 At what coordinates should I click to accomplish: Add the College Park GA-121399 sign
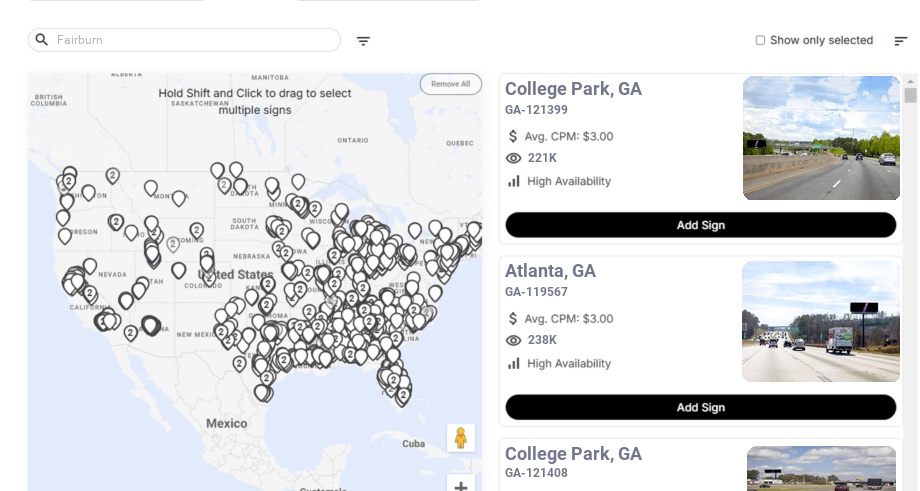click(700, 225)
